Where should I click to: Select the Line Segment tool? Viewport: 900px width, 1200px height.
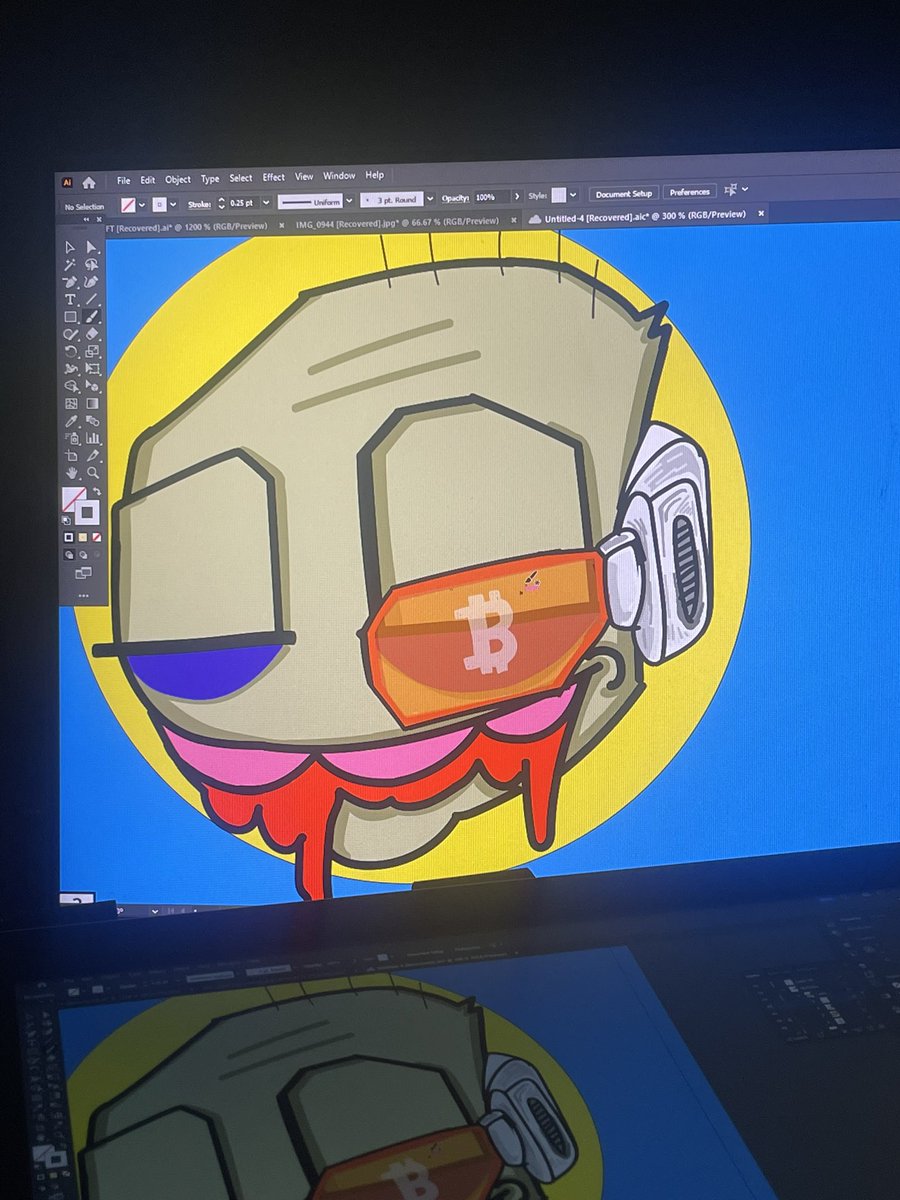pyautogui.click(x=92, y=299)
